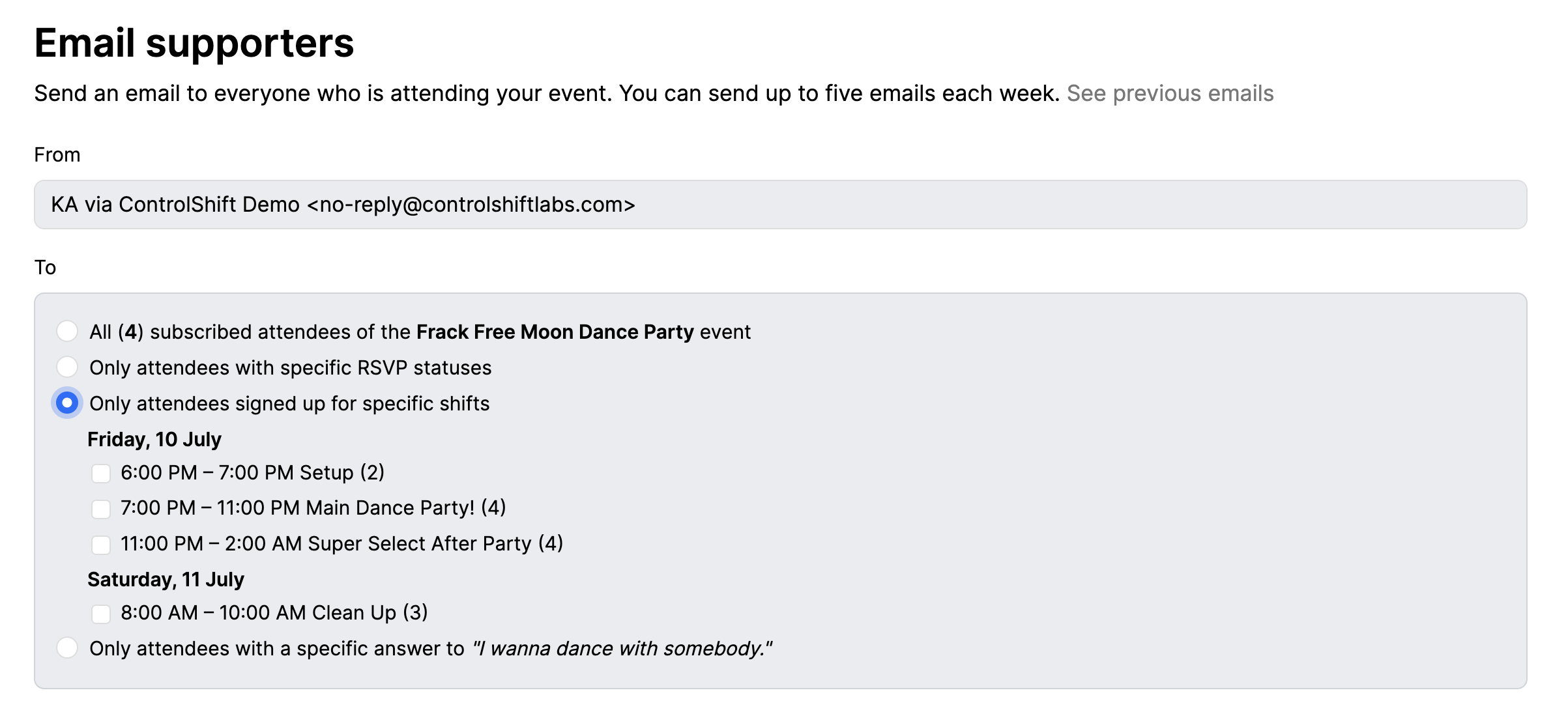Click the '8:00 AM – 10:00 AM Clean Up' label
1568x714 pixels.
(274, 613)
